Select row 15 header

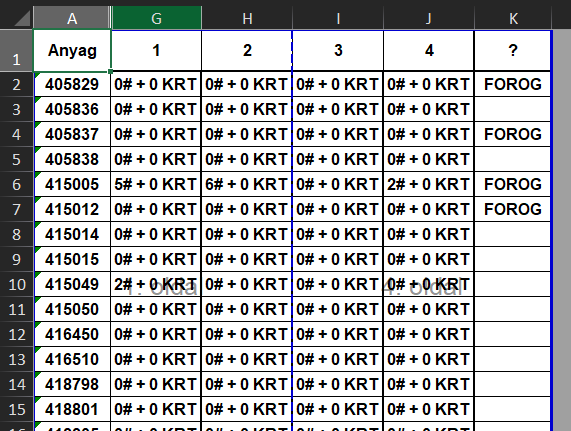[16, 410]
